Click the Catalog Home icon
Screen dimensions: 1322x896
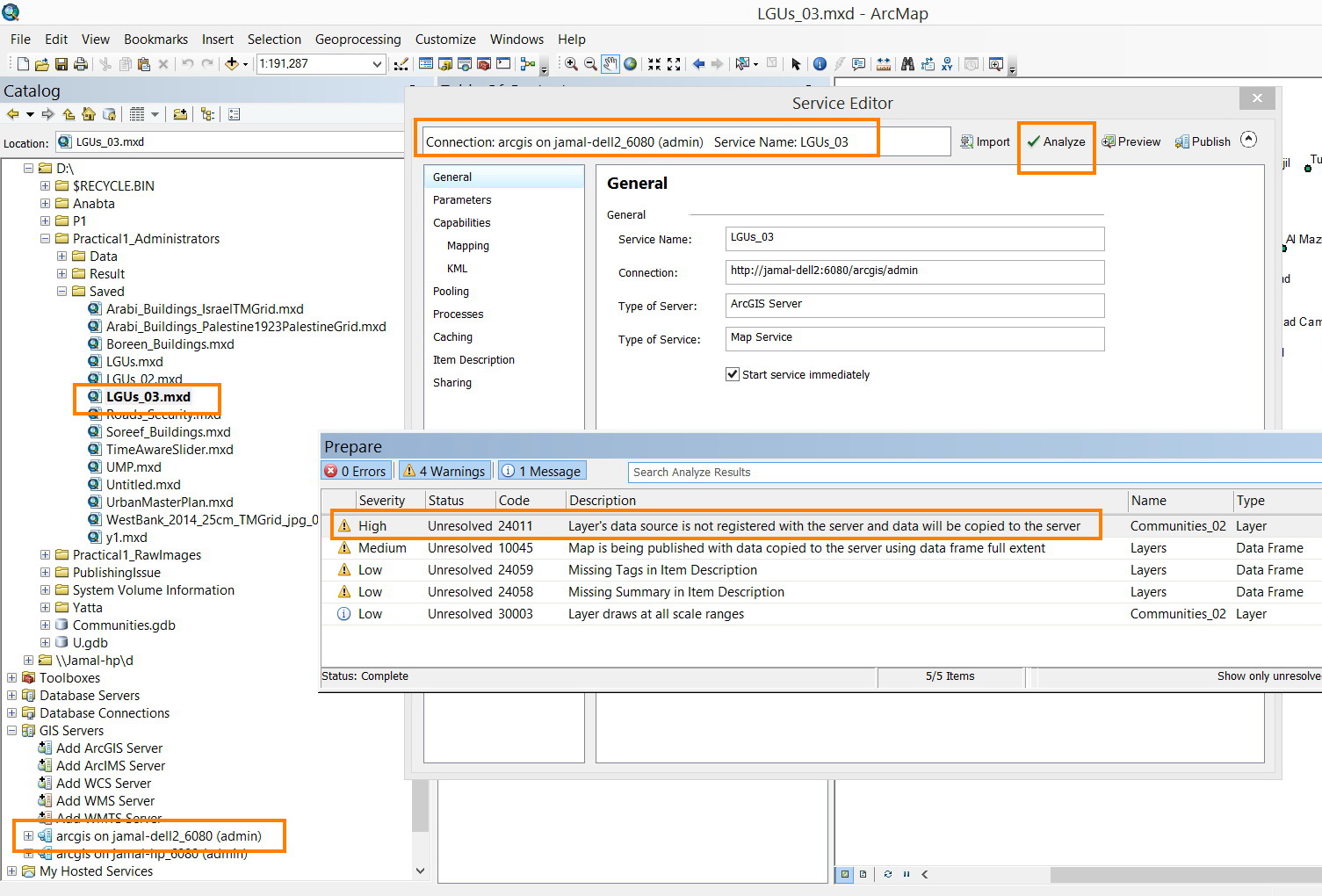click(89, 113)
